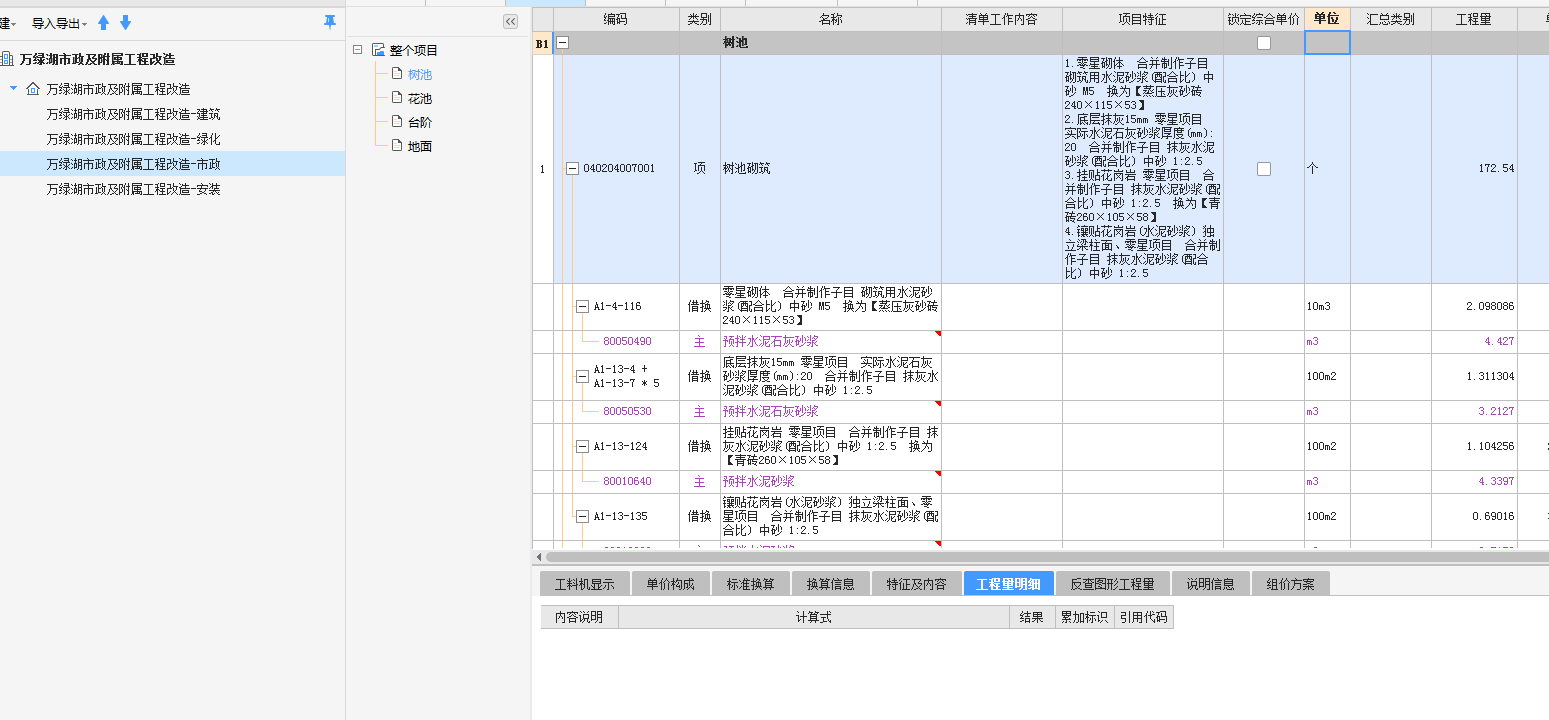Collapse the A1-13-135 row expander
Image resolution: width=1549 pixels, height=720 pixels.
point(583,516)
